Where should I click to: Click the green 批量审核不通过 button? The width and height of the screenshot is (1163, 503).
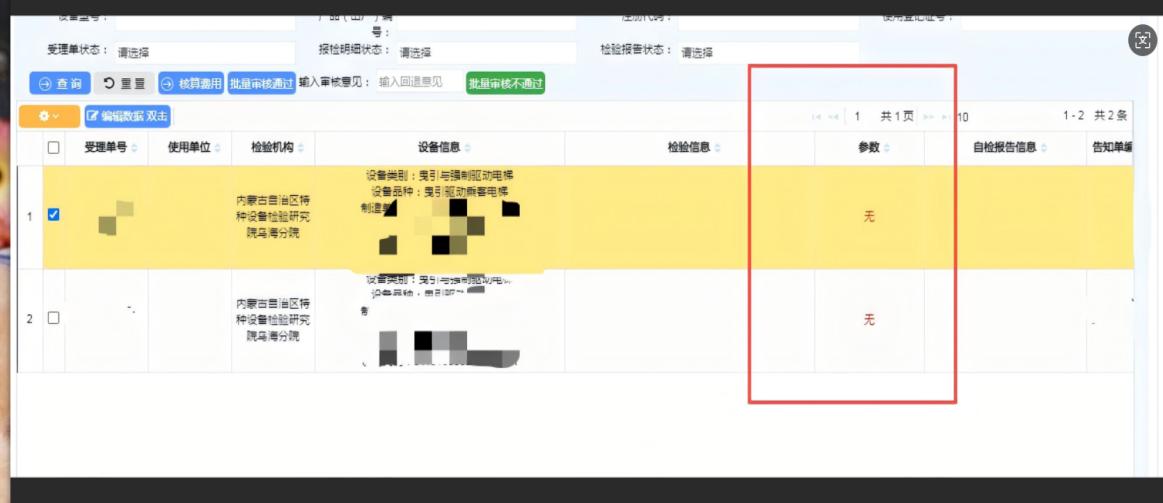click(x=505, y=84)
